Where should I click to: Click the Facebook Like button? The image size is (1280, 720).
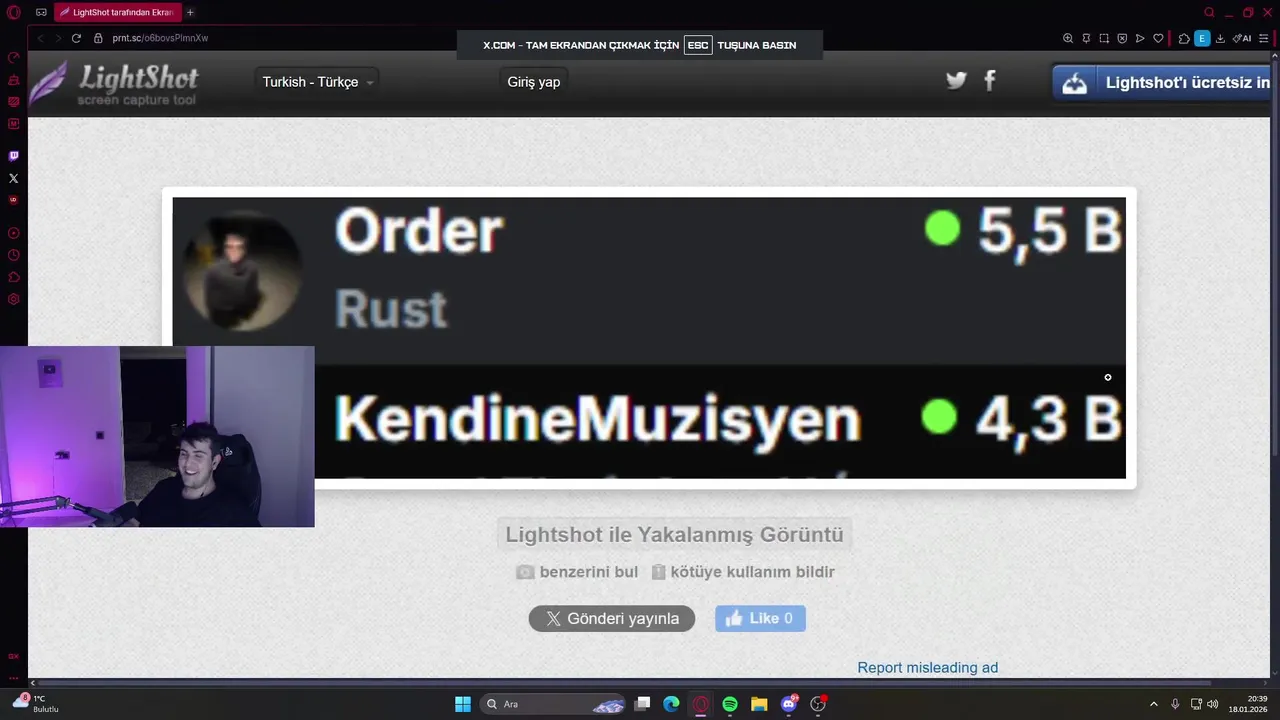(x=760, y=618)
